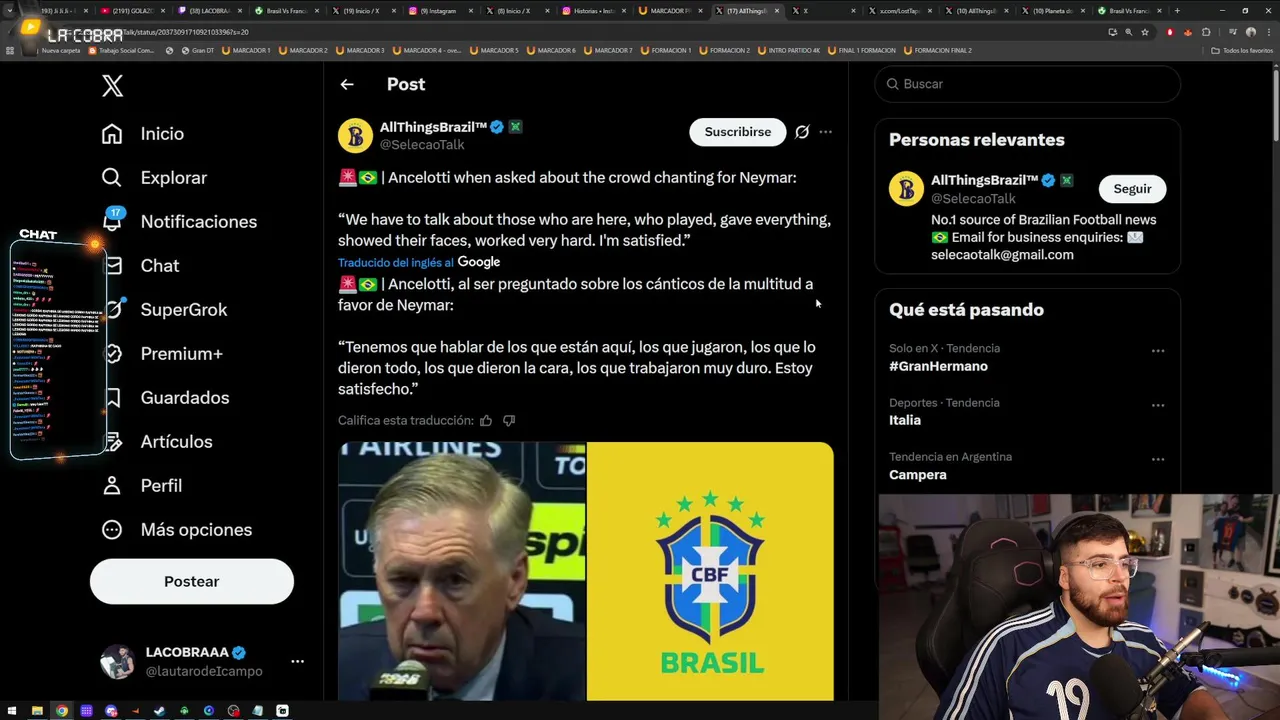Screen dimensions: 1280x720
Task: Click the AllThingsBrazil post avatar
Action: [x=355, y=135]
